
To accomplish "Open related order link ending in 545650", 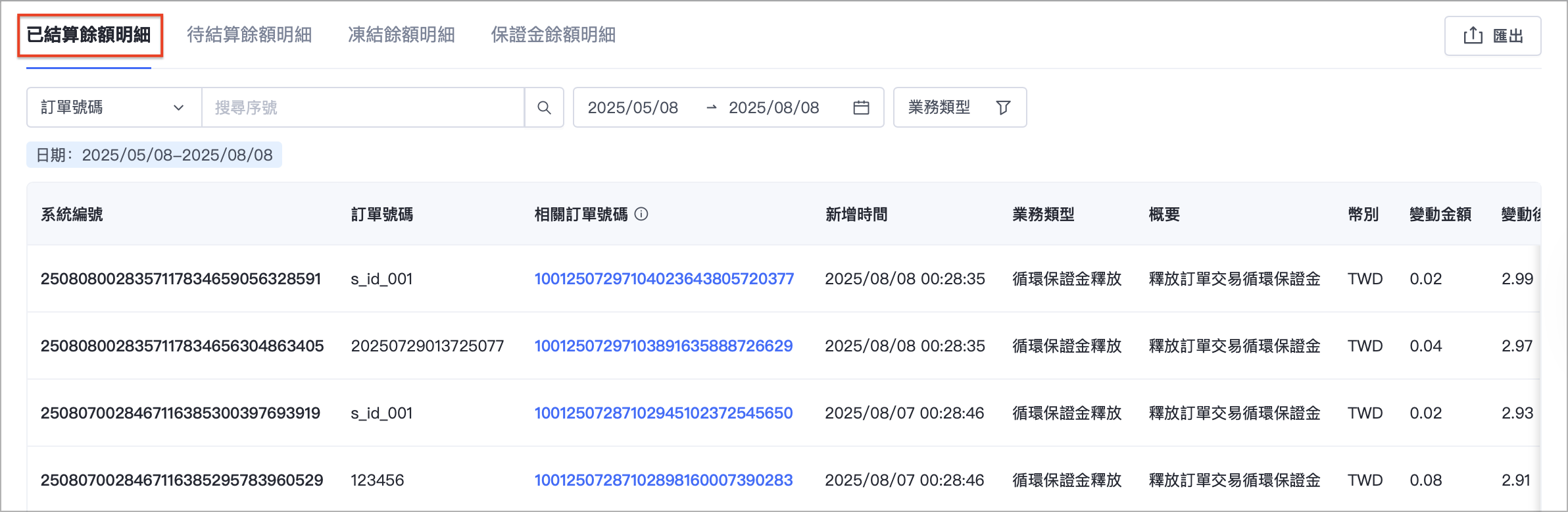I will point(664,413).
